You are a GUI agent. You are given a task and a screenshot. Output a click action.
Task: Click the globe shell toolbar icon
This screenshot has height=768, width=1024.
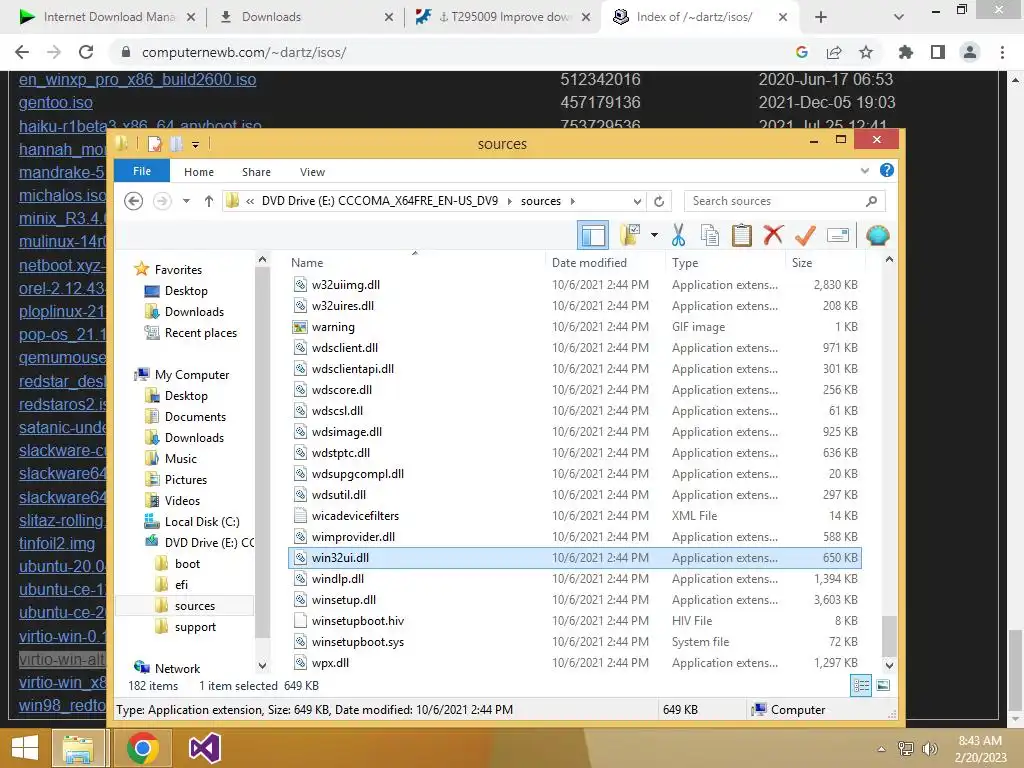(x=878, y=235)
